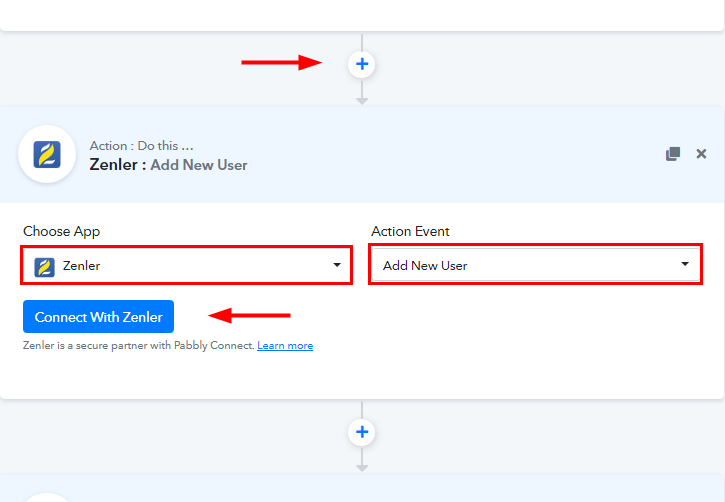This screenshot has height=502, width=725.
Task: Click 'Zenler is a secure partner' text
Action: pyautogui.click(x=139, y=346)
